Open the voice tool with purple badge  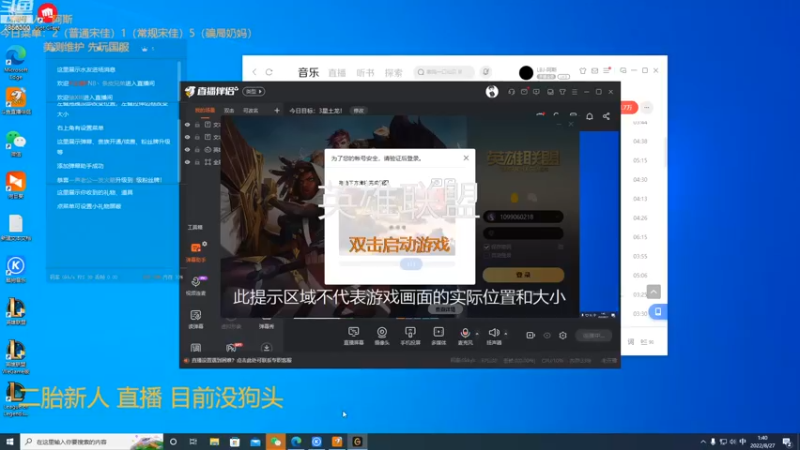(196, 286)
